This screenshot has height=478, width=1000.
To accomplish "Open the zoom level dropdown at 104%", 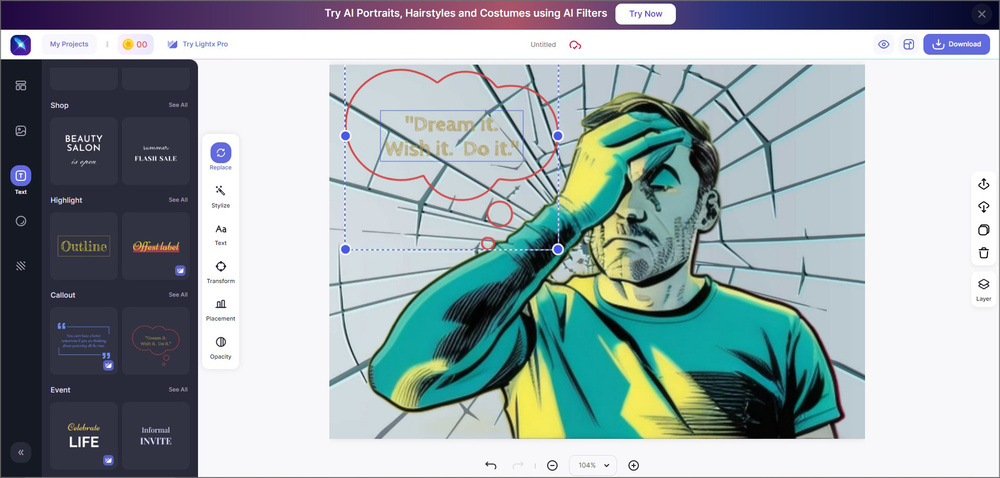I will (593, 466).
